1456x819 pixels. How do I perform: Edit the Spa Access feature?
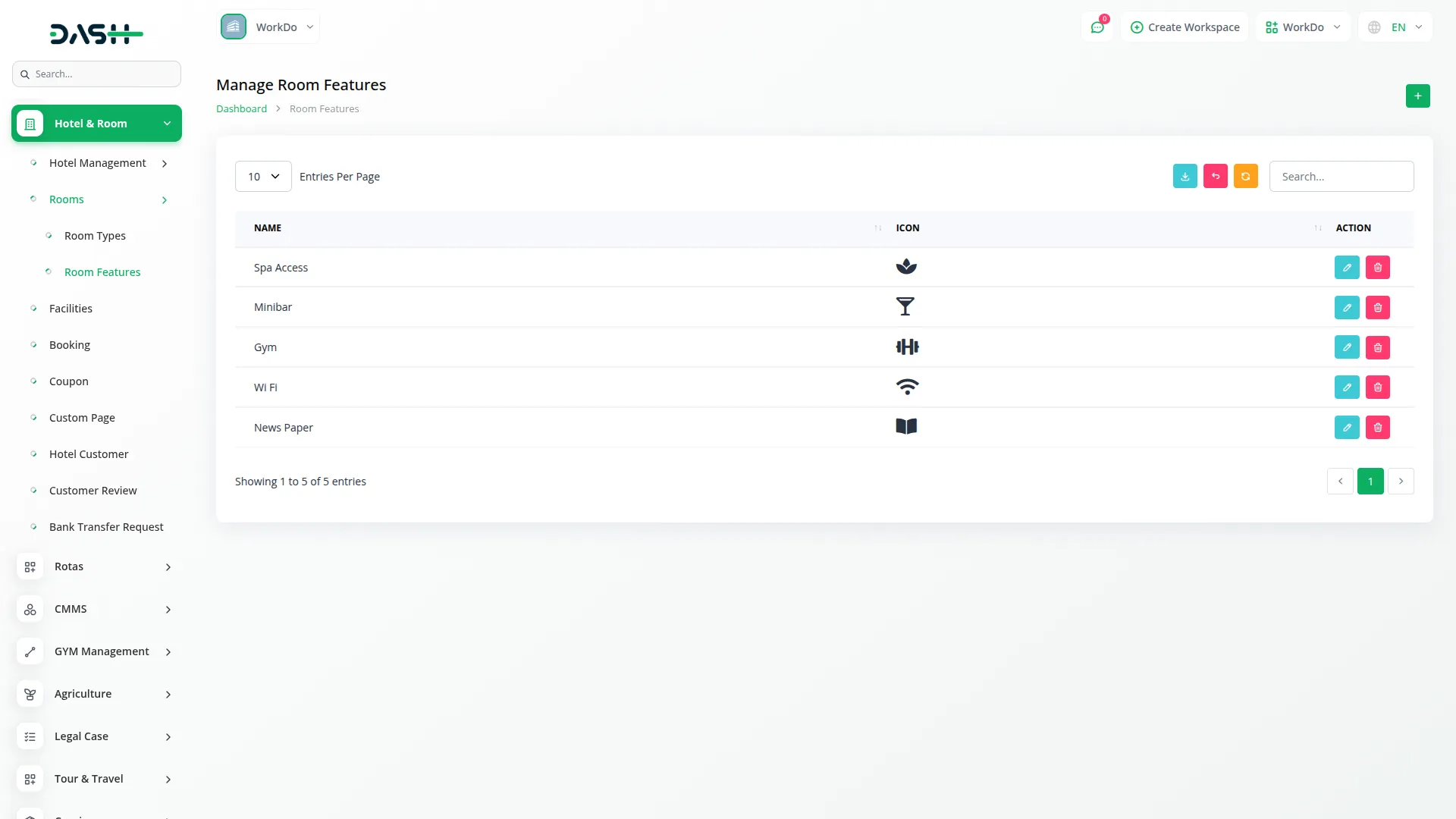(x=1347, y=267)
